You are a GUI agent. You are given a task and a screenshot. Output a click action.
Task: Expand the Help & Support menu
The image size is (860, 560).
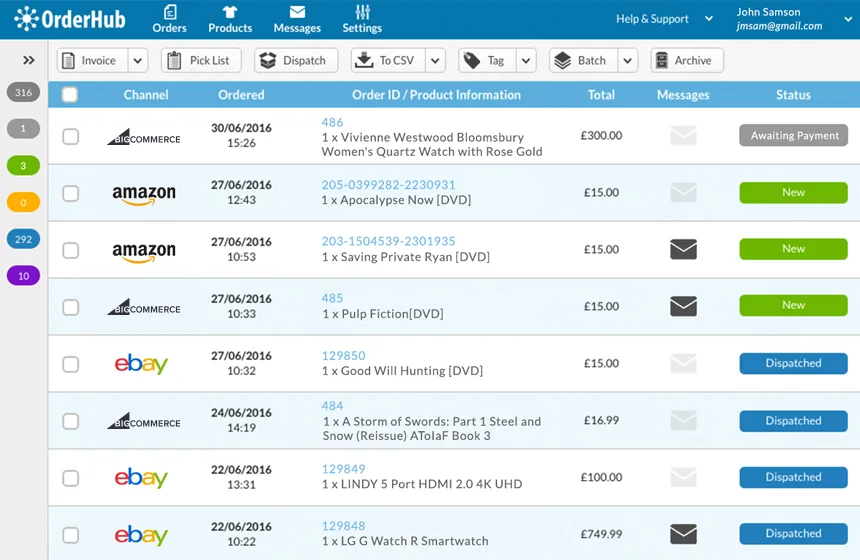[709, 19]
